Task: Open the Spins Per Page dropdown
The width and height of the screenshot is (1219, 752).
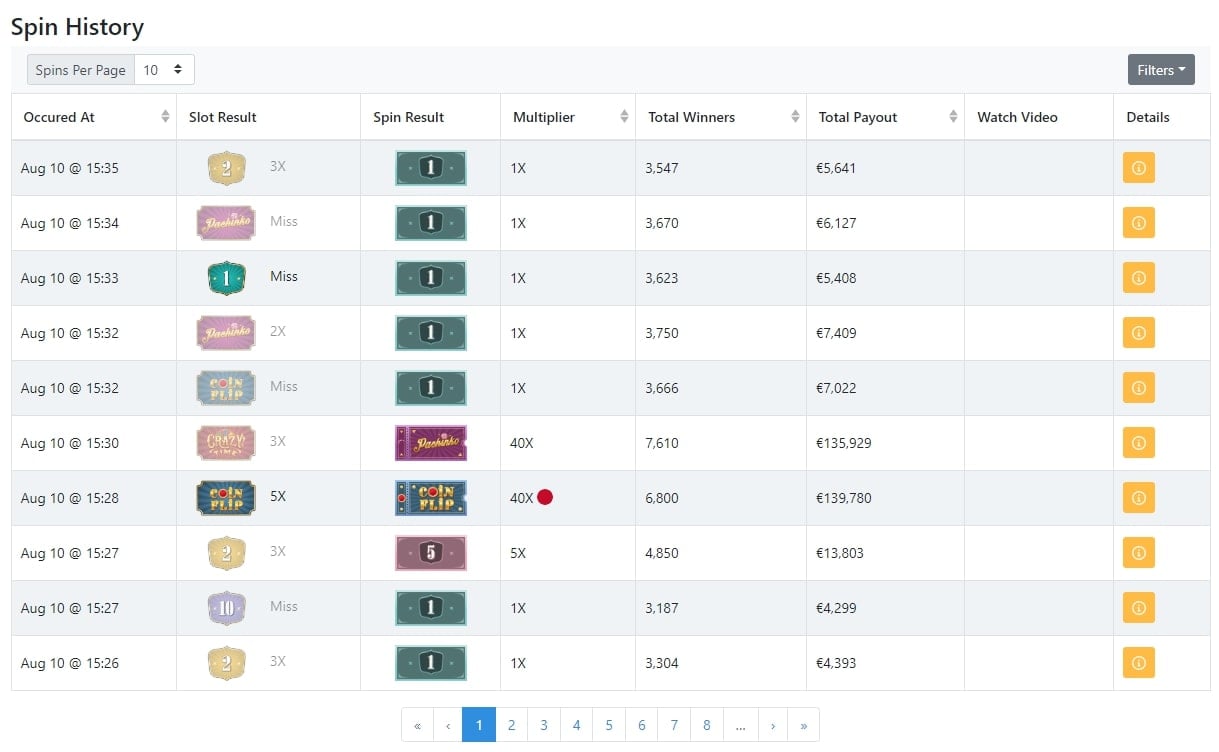Action: [x=164, y=70]
